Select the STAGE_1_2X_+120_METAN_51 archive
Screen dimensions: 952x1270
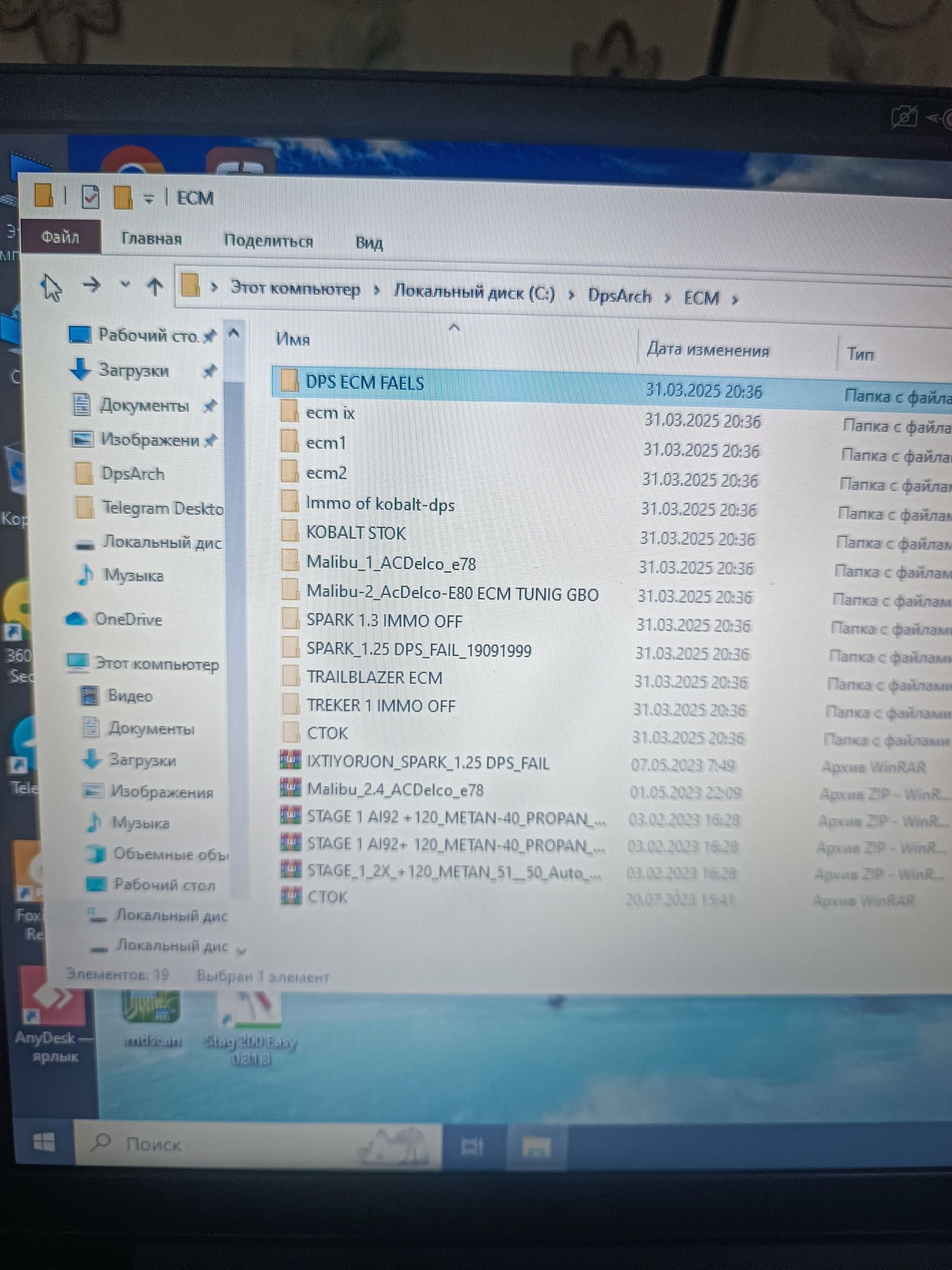(x=454, y=871)
